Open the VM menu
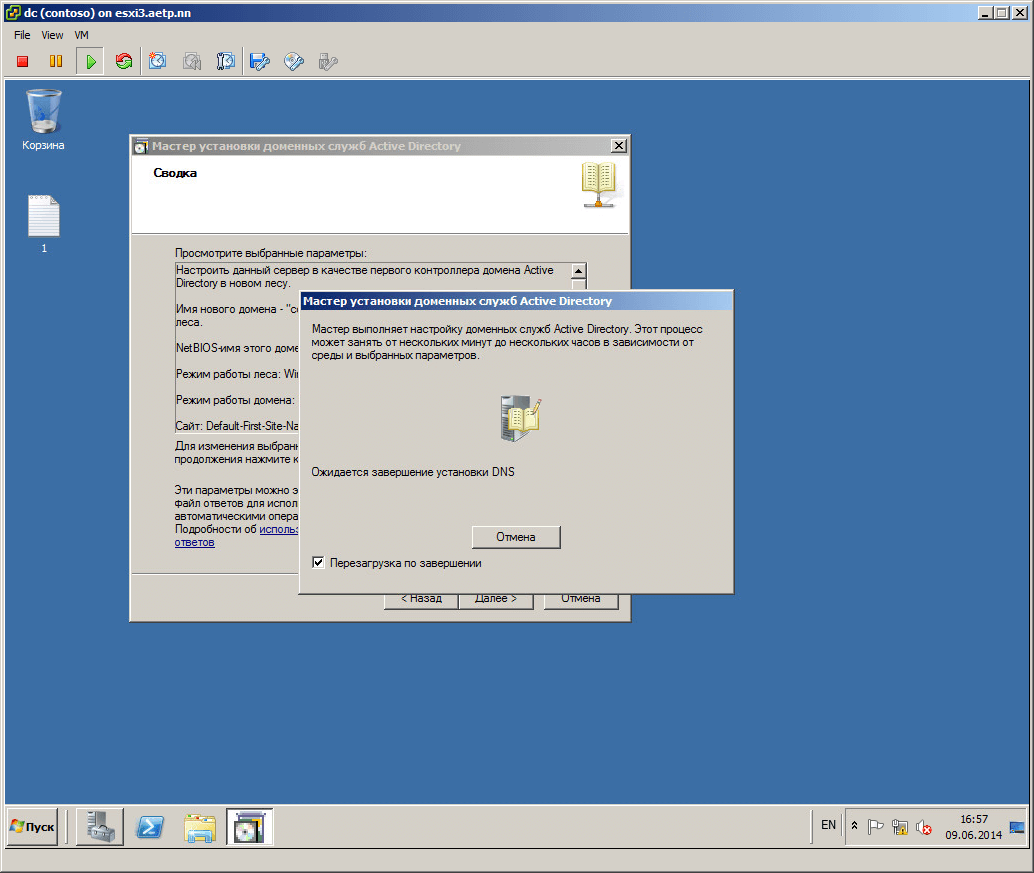 tap(82, 35)
